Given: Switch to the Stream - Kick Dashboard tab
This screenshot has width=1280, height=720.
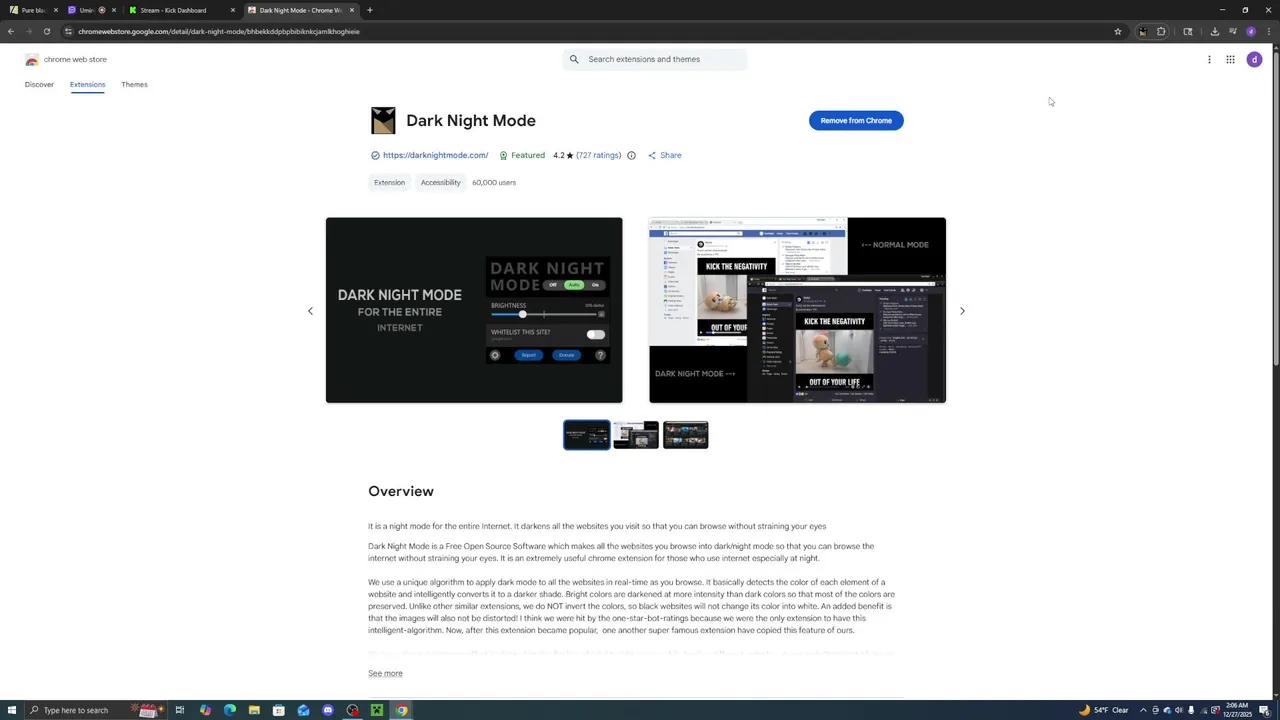Looking at the screenshot, I should (180, 10).
